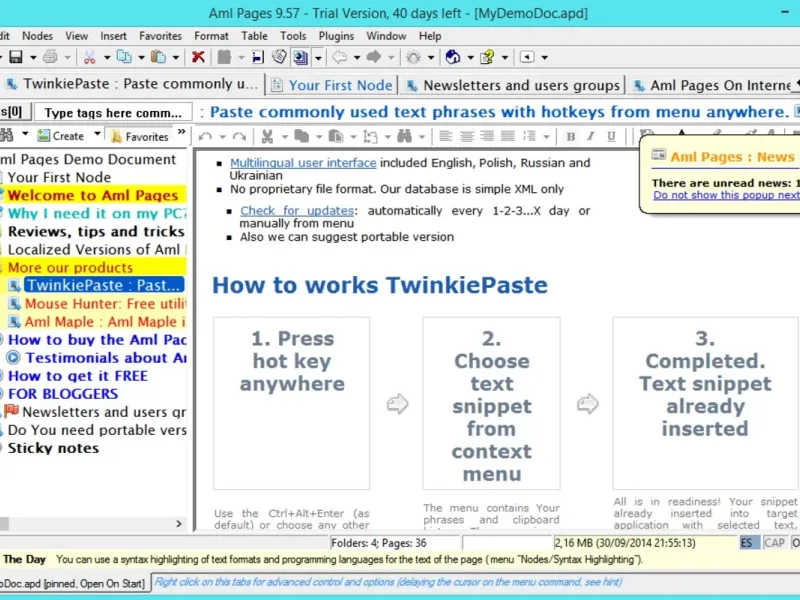Click the Undo arrow in editor toolbar

[205, 136]
